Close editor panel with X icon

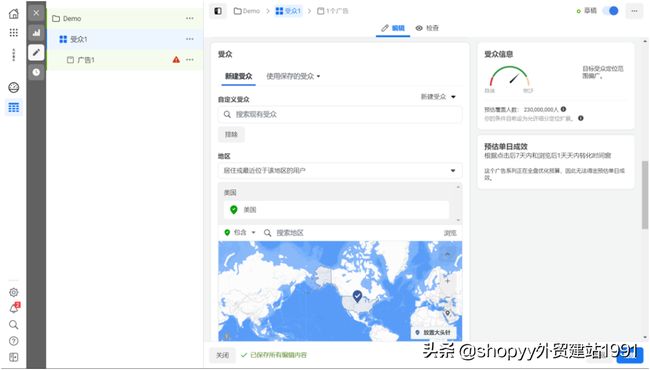click(x=36, y=13)
